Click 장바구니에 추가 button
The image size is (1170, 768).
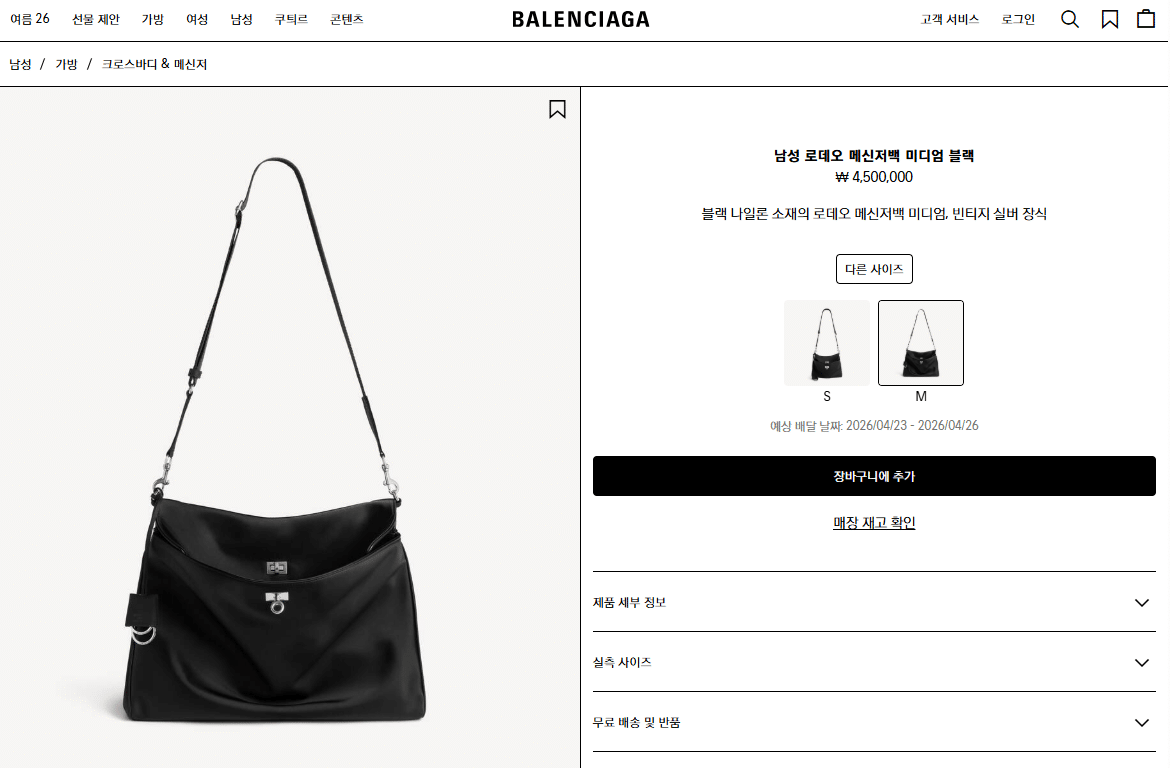(x=874, y=476)
